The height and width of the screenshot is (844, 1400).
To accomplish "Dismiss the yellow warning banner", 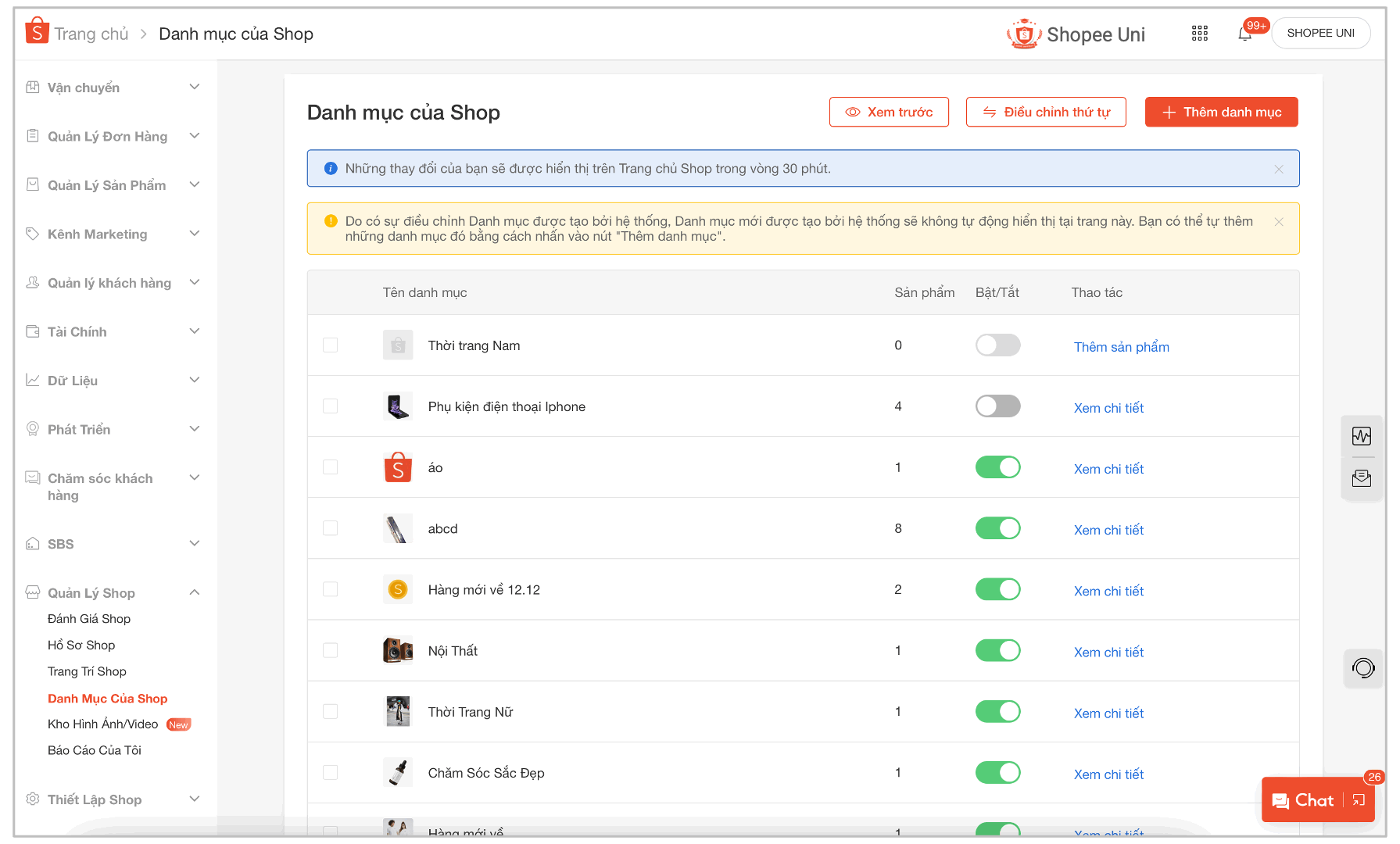I will click(x=1279, y=222).
